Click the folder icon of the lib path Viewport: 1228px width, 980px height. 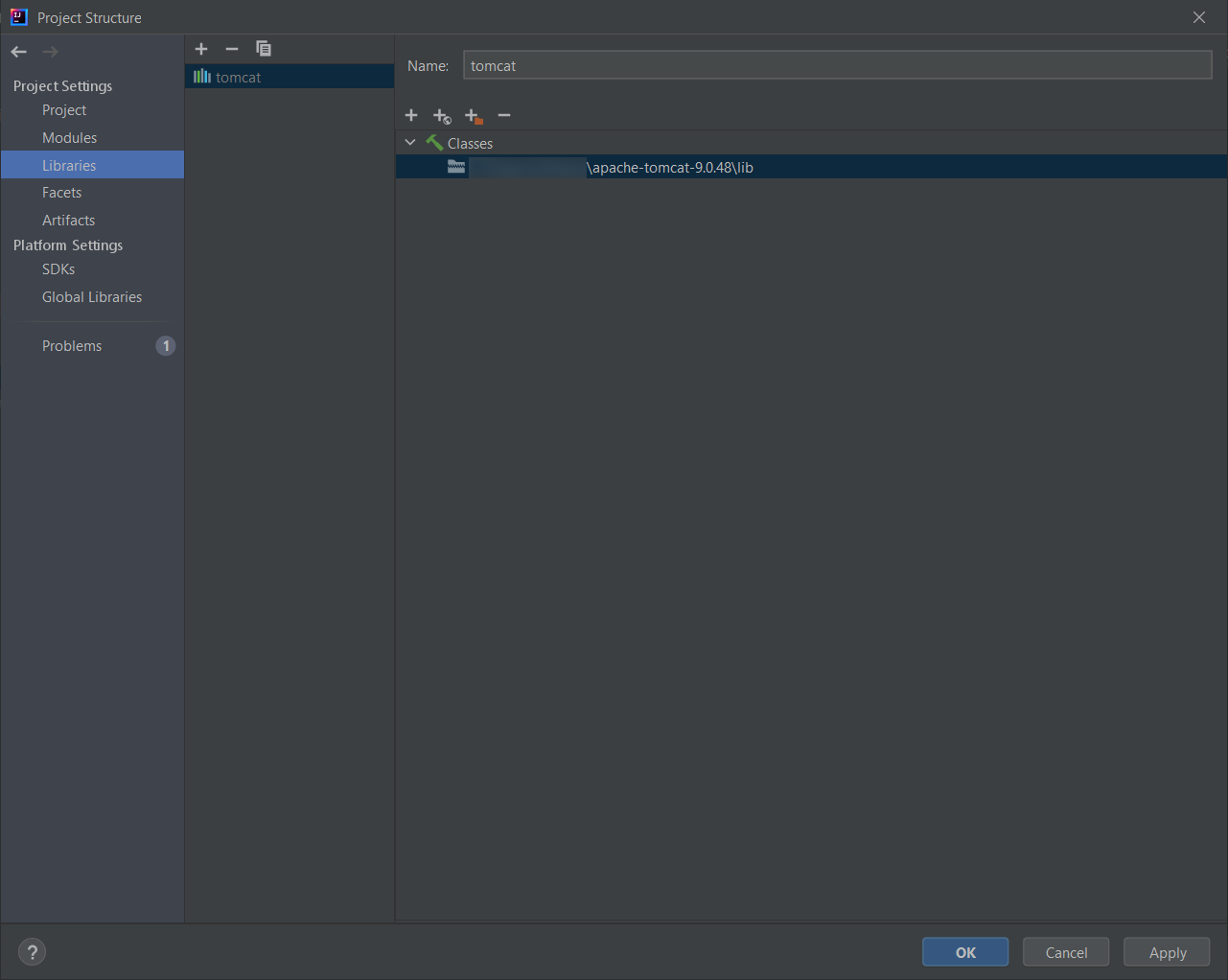pyautogui.click(x=456, y=167)
